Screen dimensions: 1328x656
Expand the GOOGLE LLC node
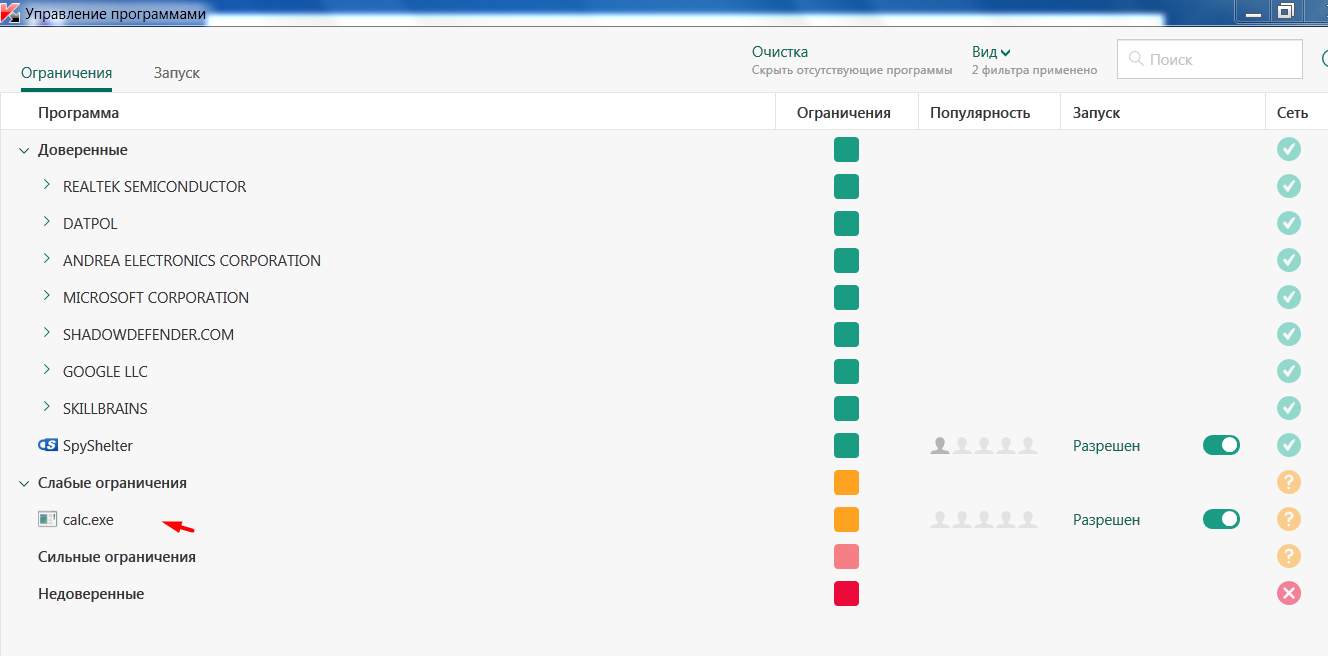click(47, 371)
